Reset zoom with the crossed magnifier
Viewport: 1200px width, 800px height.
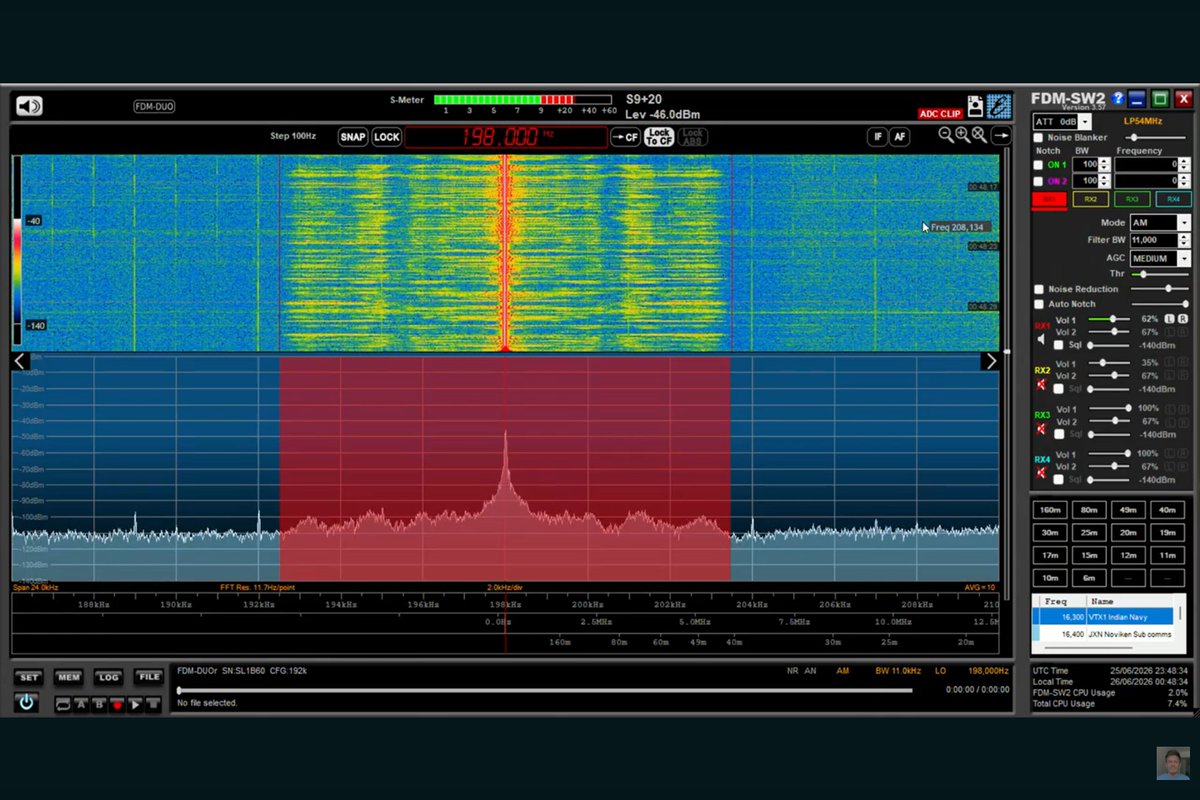click(x=979, y=135)
